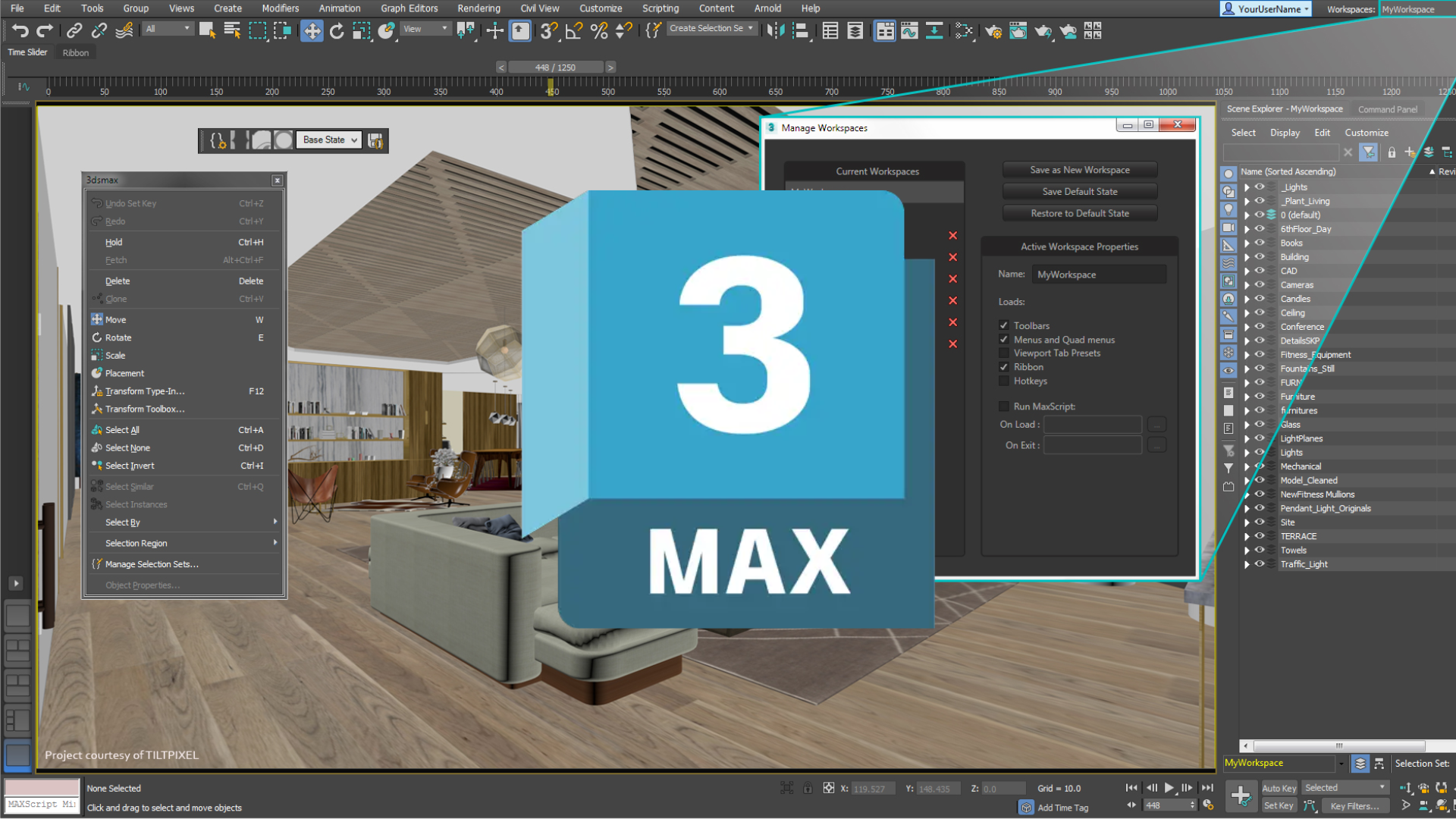
Task: Open Select by Name list
Action: click(232, 30)
